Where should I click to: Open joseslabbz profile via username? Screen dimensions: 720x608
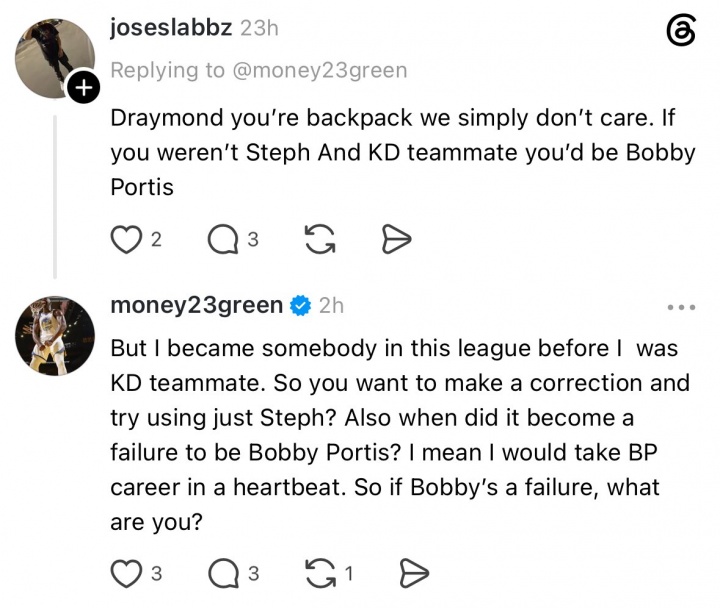(x=171, y=28)
